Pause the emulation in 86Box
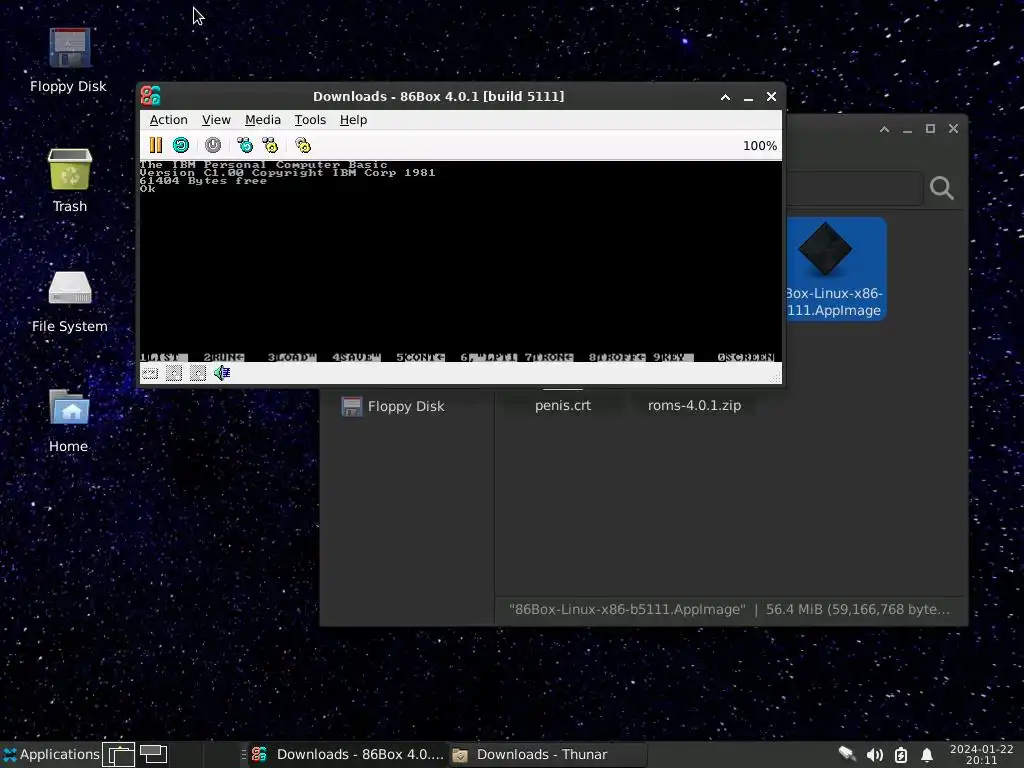The width and height of the screenshot is (1024, 768). pyautogui.click(x=155, y=145)
